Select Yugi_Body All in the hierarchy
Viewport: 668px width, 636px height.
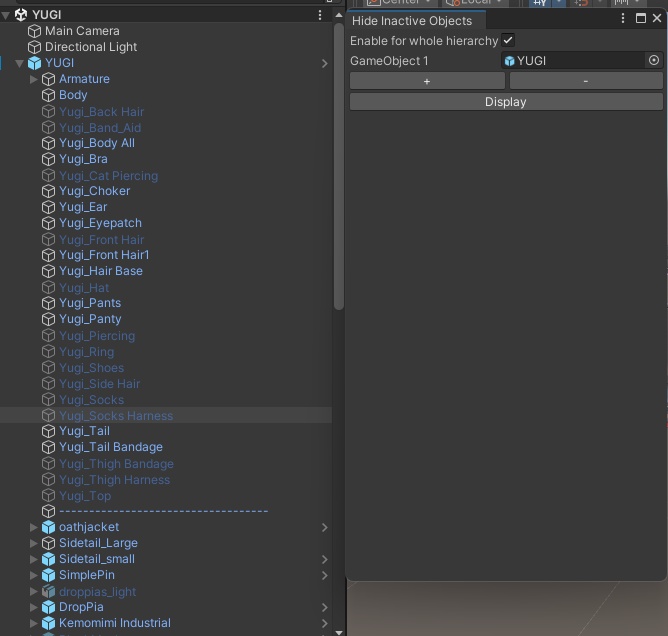pyautogui.click(x=97, y=143)
